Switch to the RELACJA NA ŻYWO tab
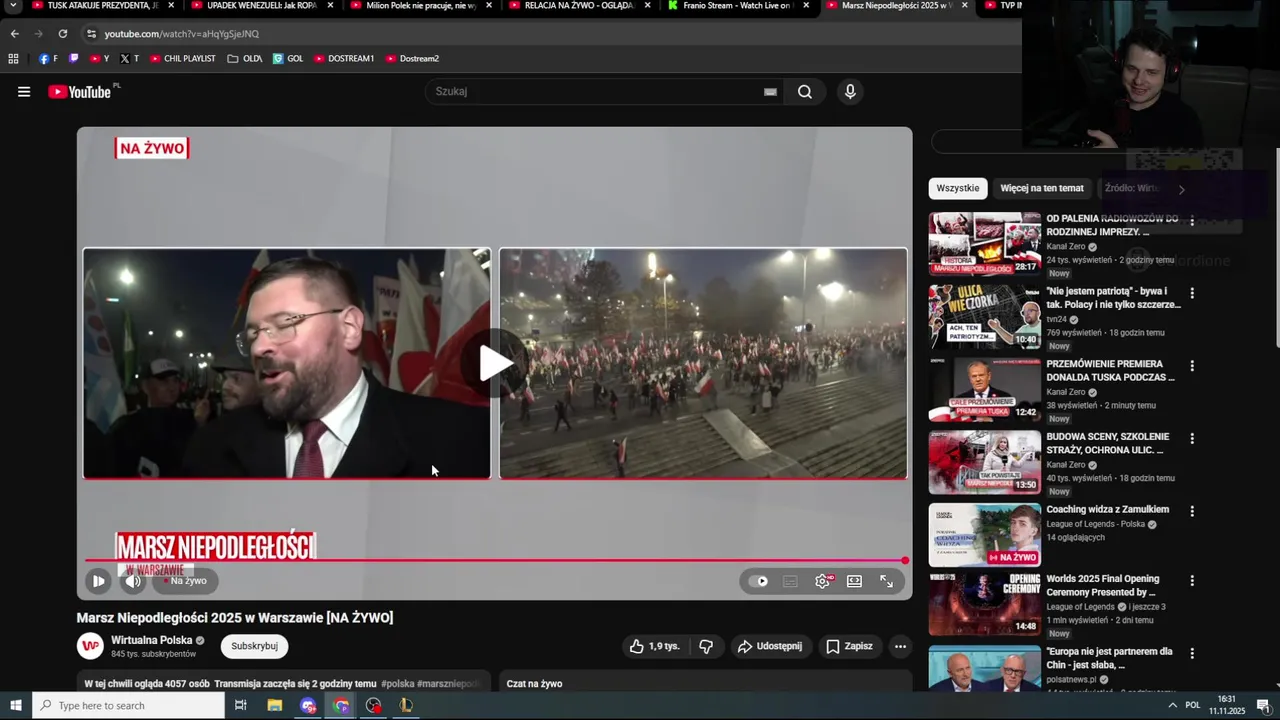The image size is (1280, 720). click(x=580, y=6)
